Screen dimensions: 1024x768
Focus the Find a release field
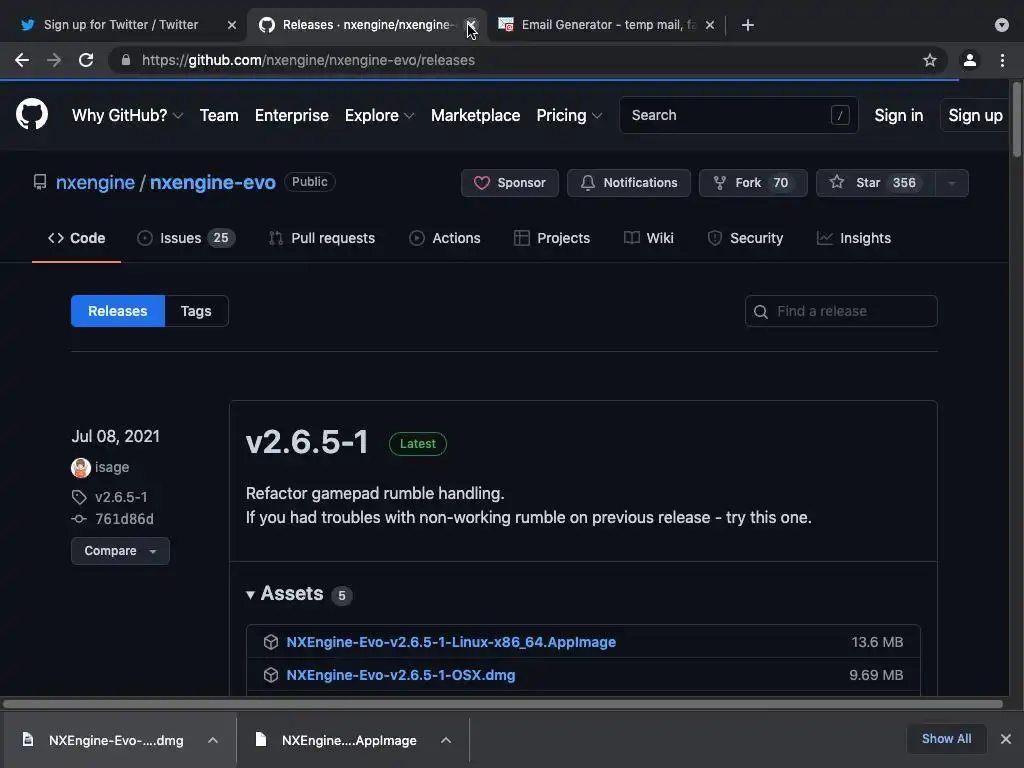click(x=841, y=311)
